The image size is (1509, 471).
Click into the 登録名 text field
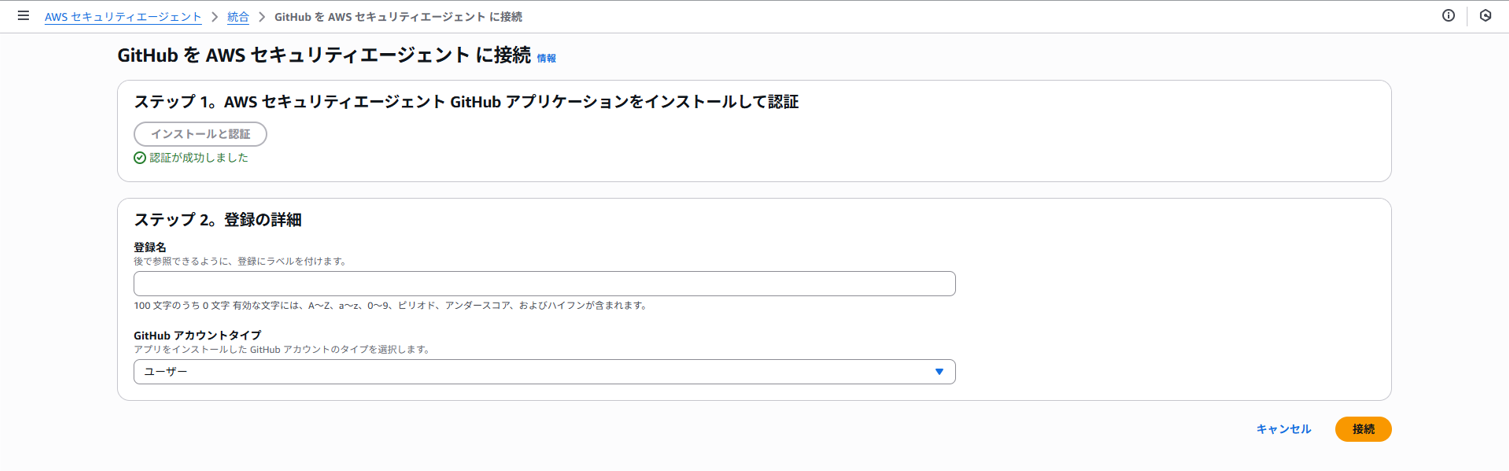click(544, 284)
